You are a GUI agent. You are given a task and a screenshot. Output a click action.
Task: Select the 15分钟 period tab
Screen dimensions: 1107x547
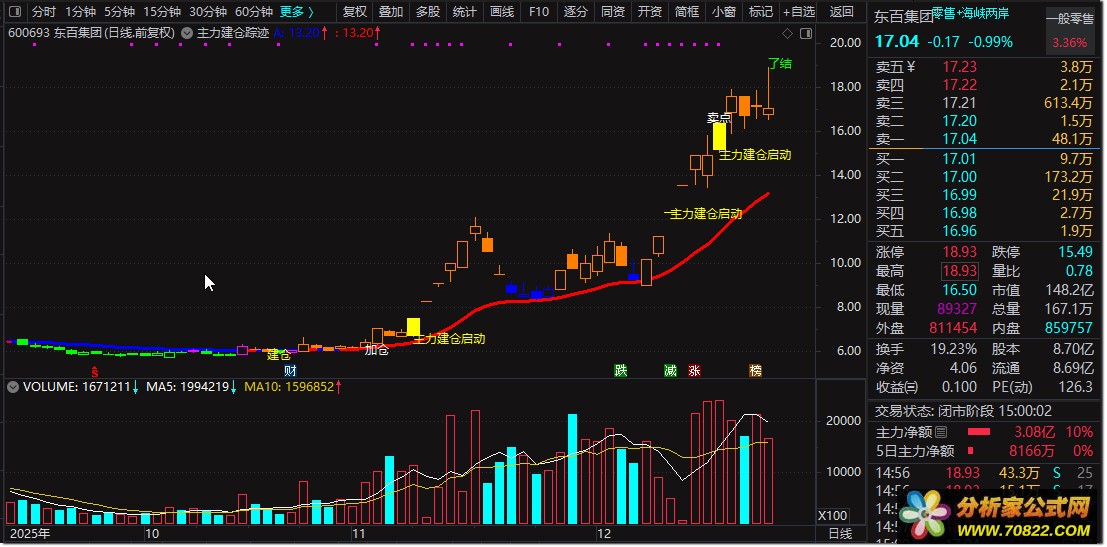pyautogui.click(x=162, y=12)
